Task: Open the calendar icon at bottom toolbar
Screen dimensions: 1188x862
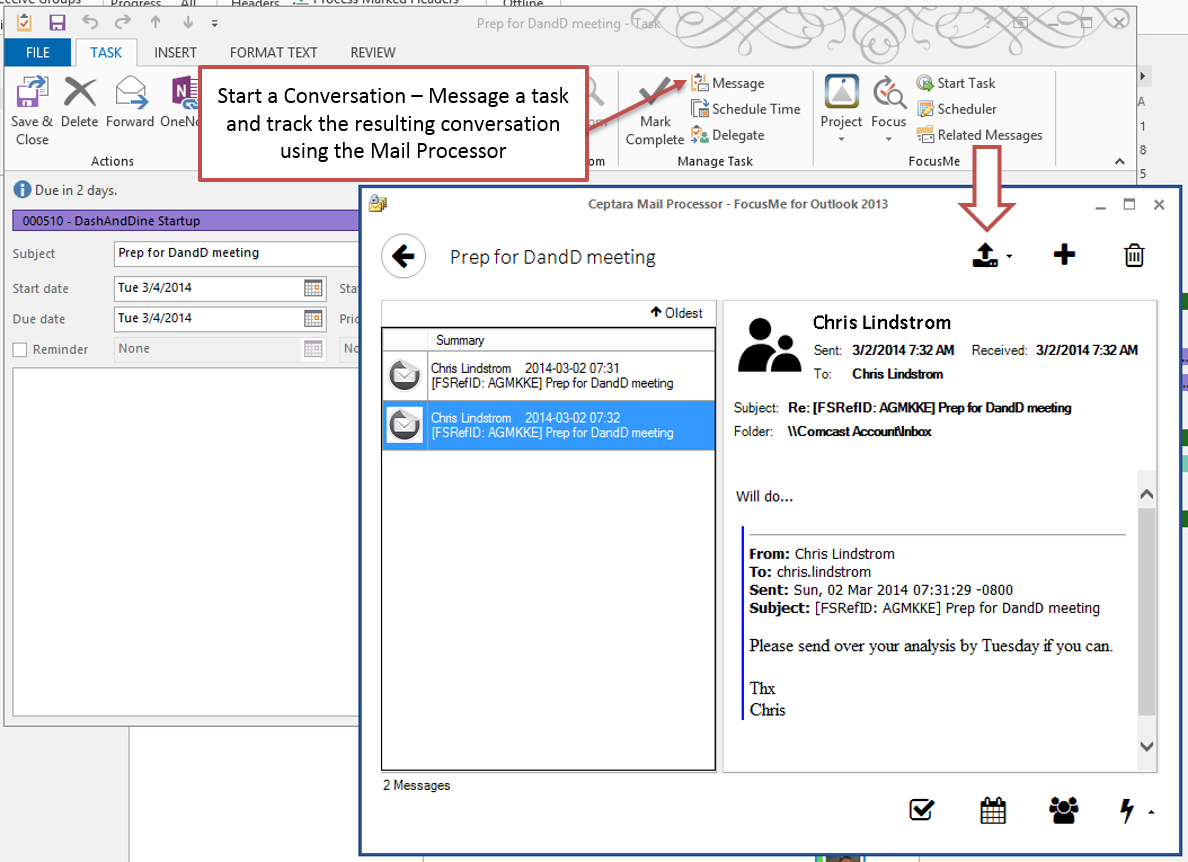Action: 993,810
